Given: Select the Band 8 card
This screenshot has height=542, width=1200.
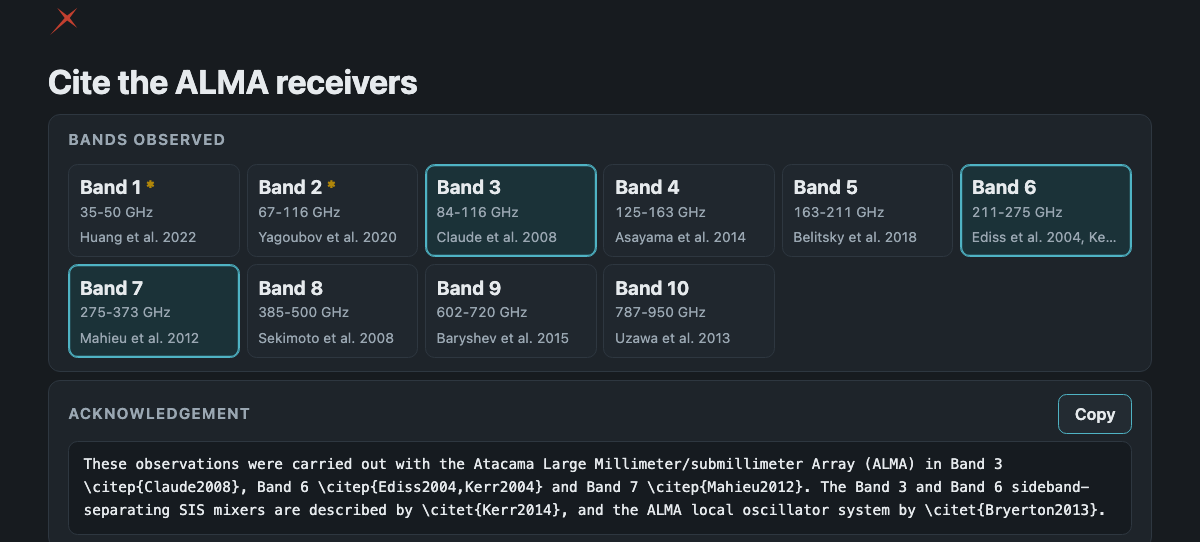Looking at the screenshot, I should (332, 311).
